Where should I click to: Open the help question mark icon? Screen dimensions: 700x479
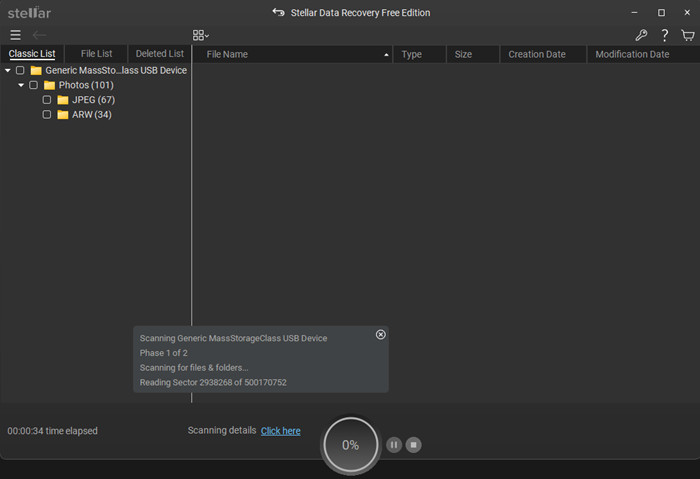coord(665,35)
